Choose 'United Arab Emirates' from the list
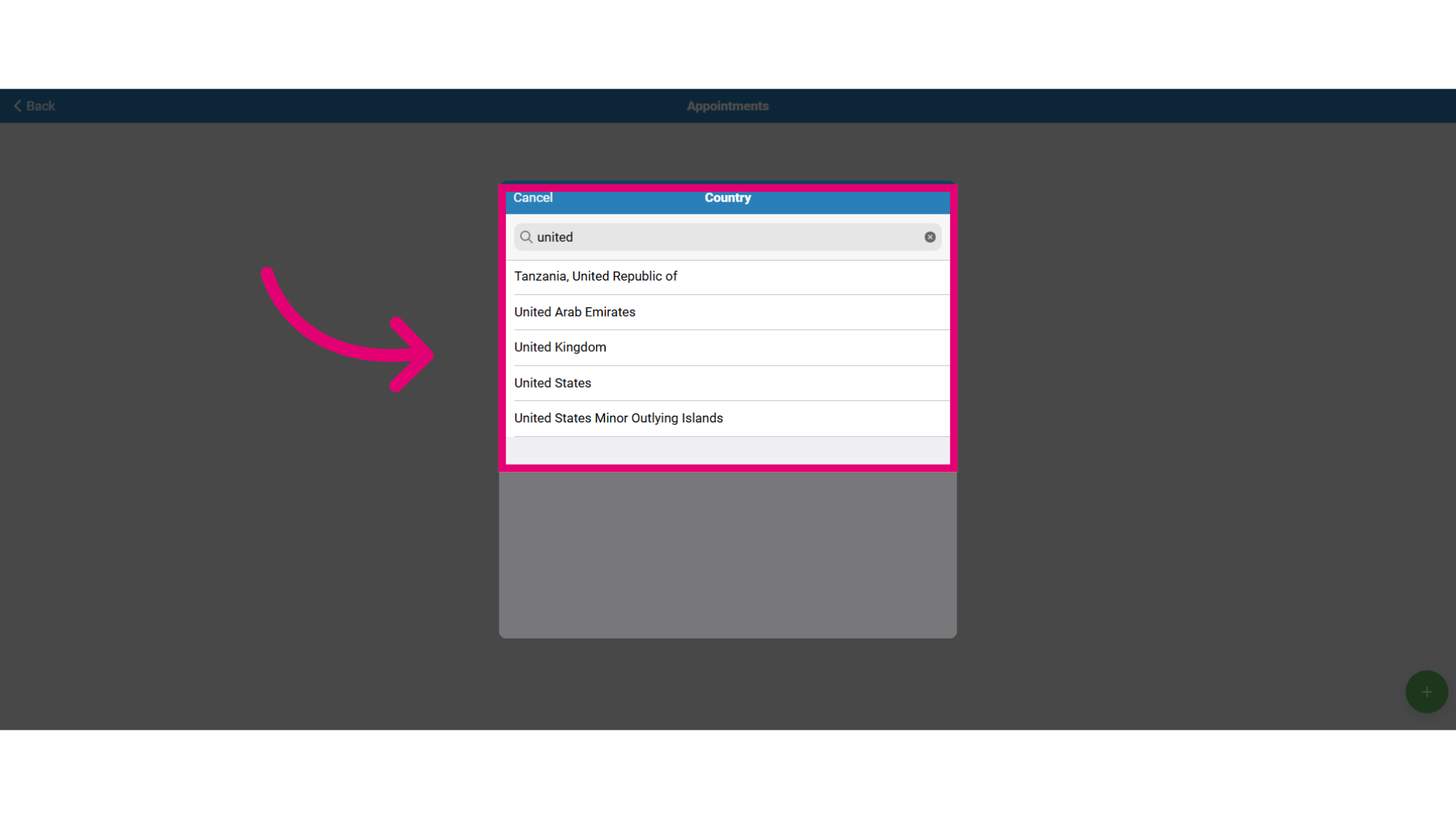 [x=728, y=312]
